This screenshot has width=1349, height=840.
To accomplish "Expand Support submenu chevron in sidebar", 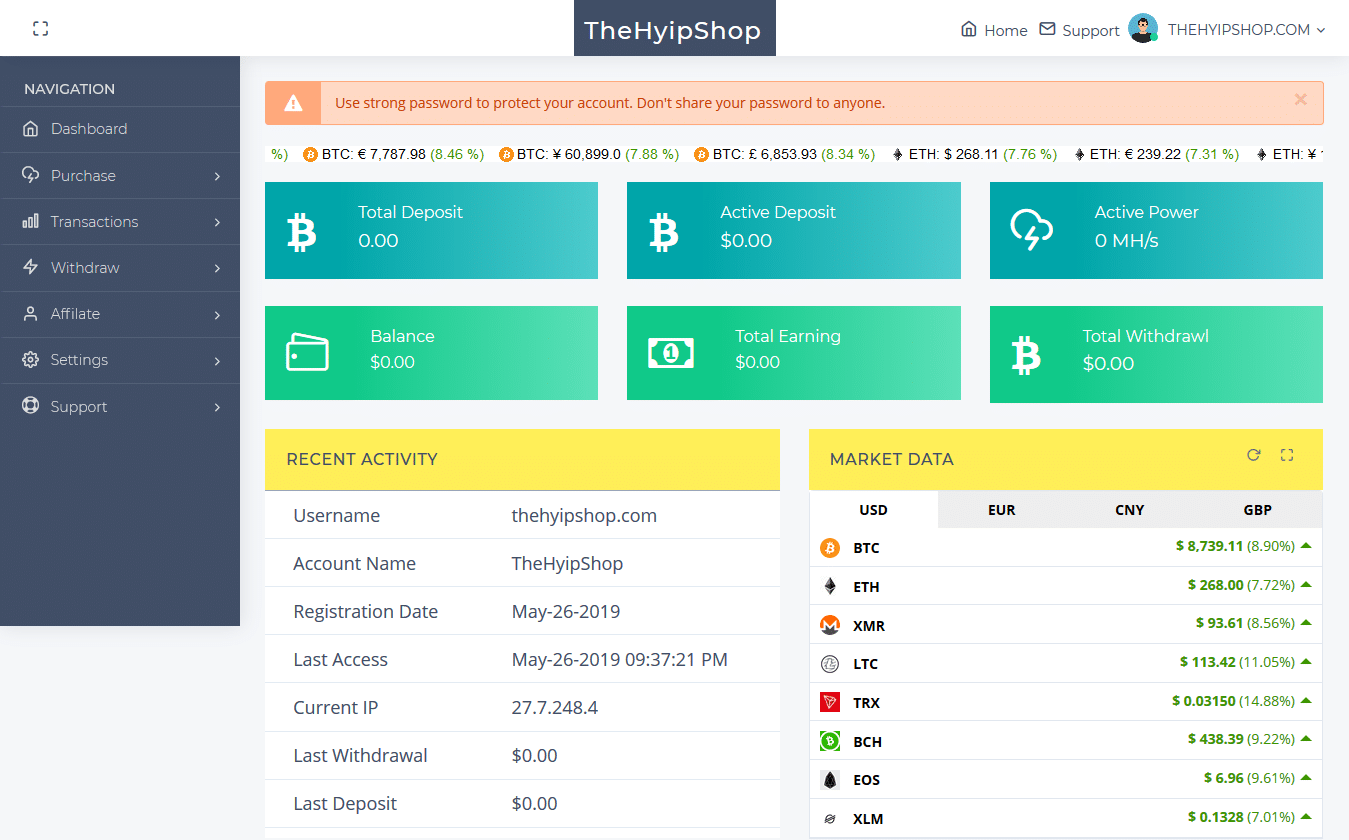I will [x=217, y=407].
